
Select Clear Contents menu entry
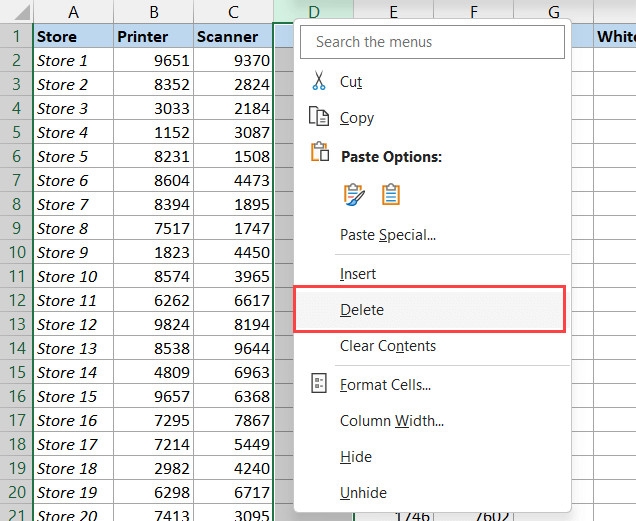point(432,346)
